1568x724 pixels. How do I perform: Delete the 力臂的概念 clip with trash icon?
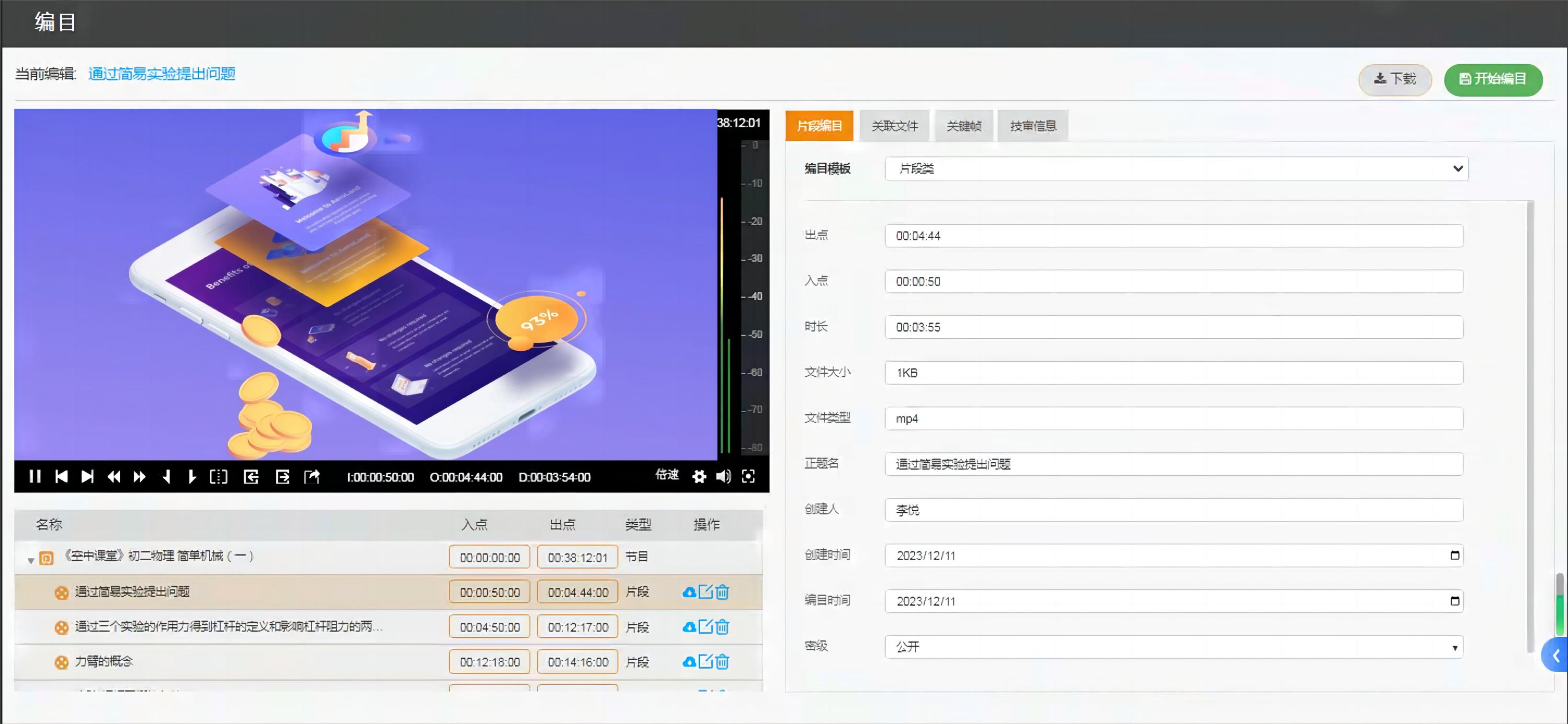pyautogui.click(x=722, y=662)
